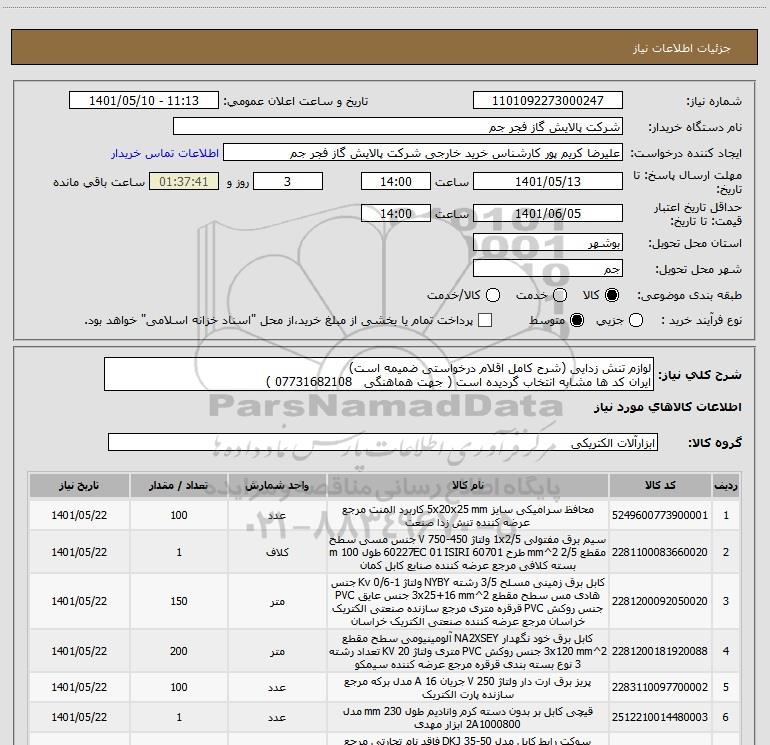
Task: Click the واحد شمارش column header
Action: [277, 486]
